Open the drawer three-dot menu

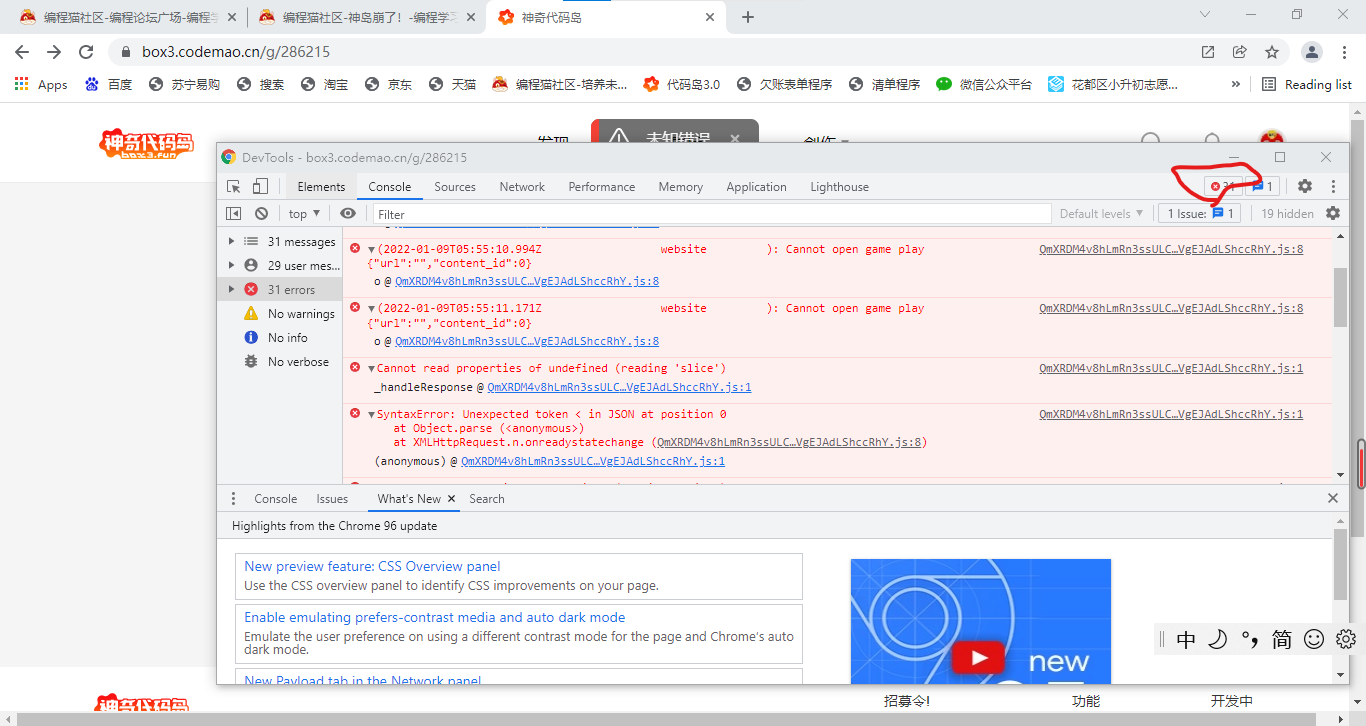click(x=234, y=498)
